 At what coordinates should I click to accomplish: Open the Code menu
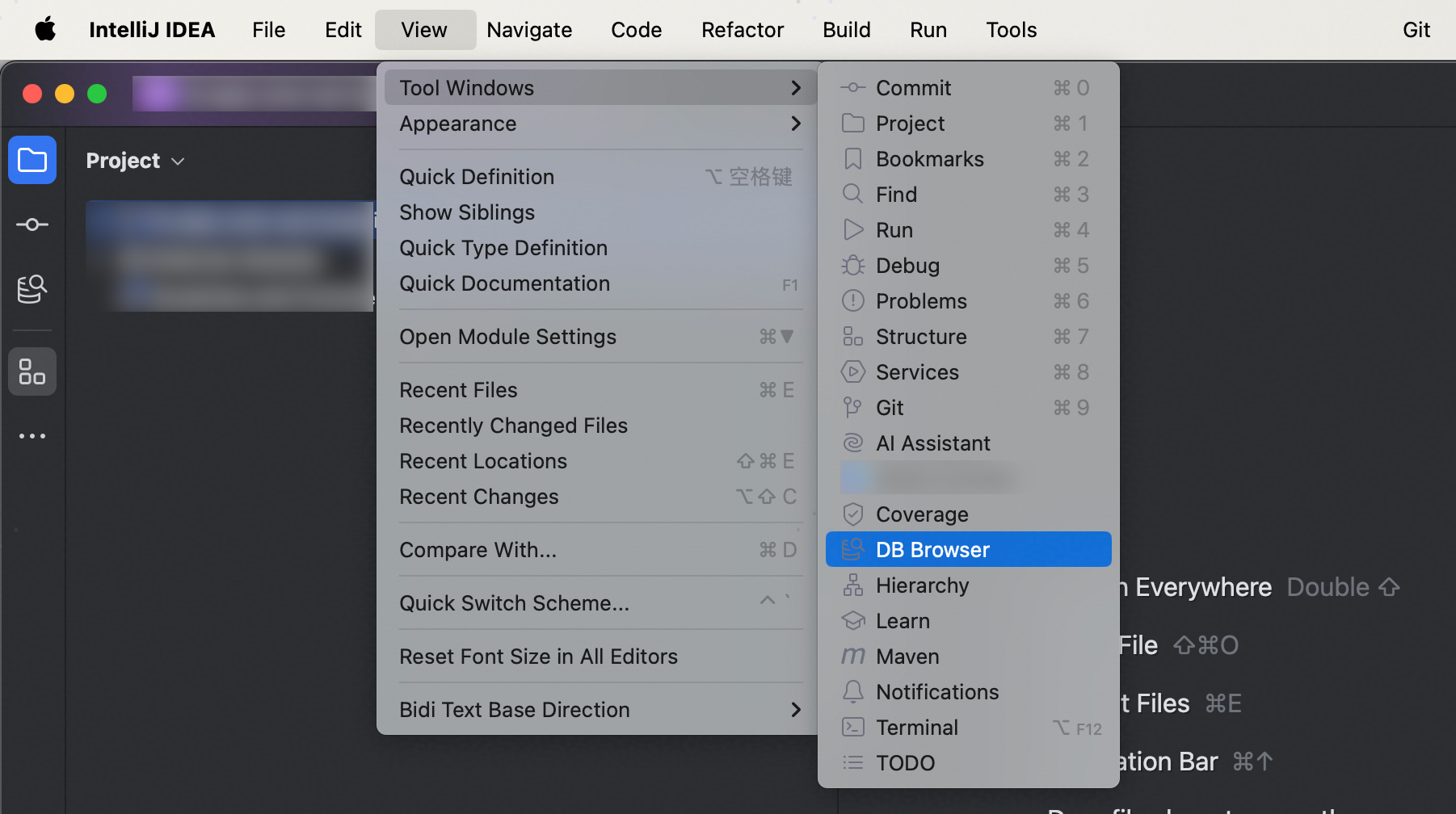pos(636,30)
